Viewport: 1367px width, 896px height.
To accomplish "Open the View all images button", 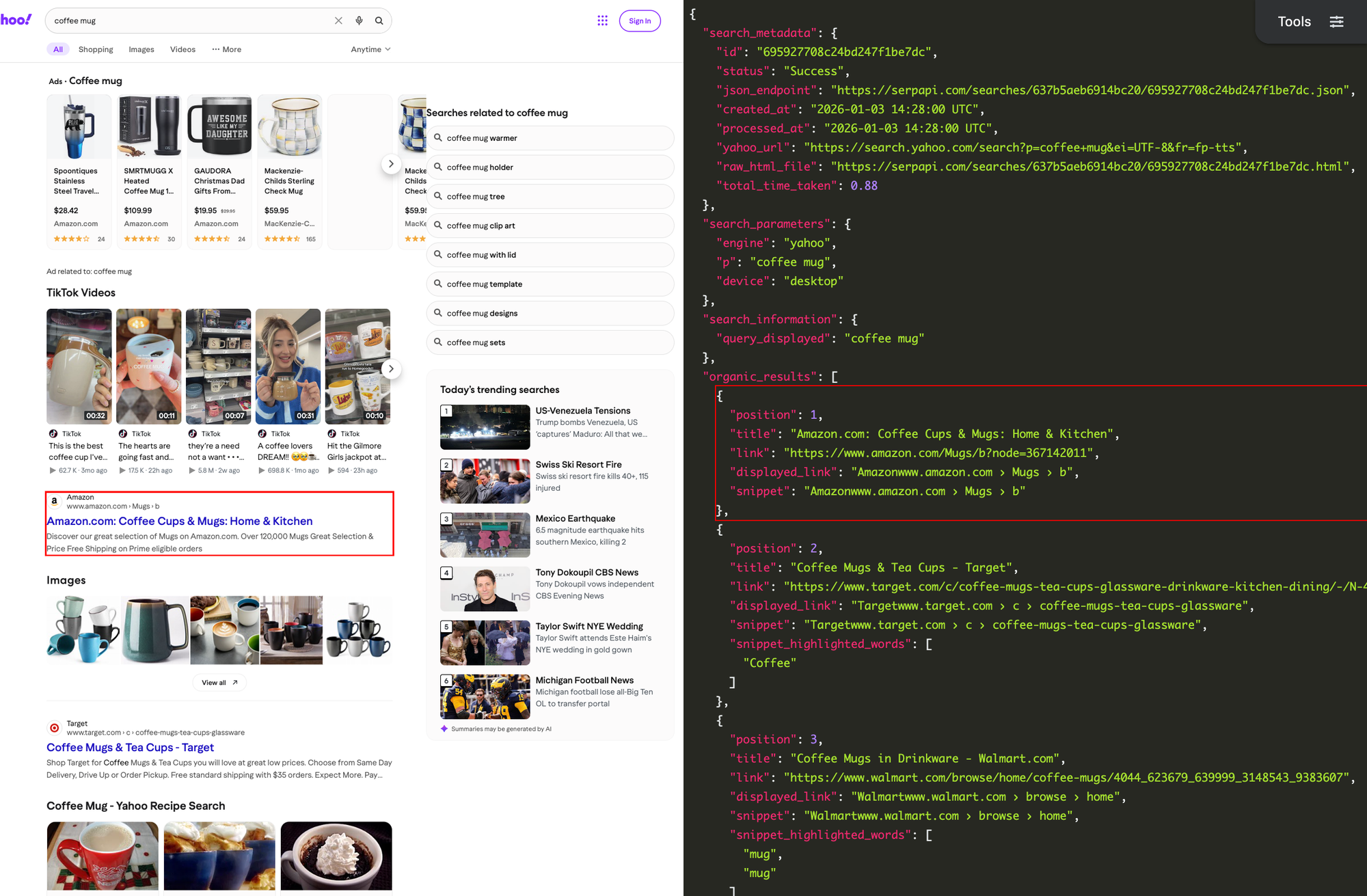I will [x=219, y=682].
